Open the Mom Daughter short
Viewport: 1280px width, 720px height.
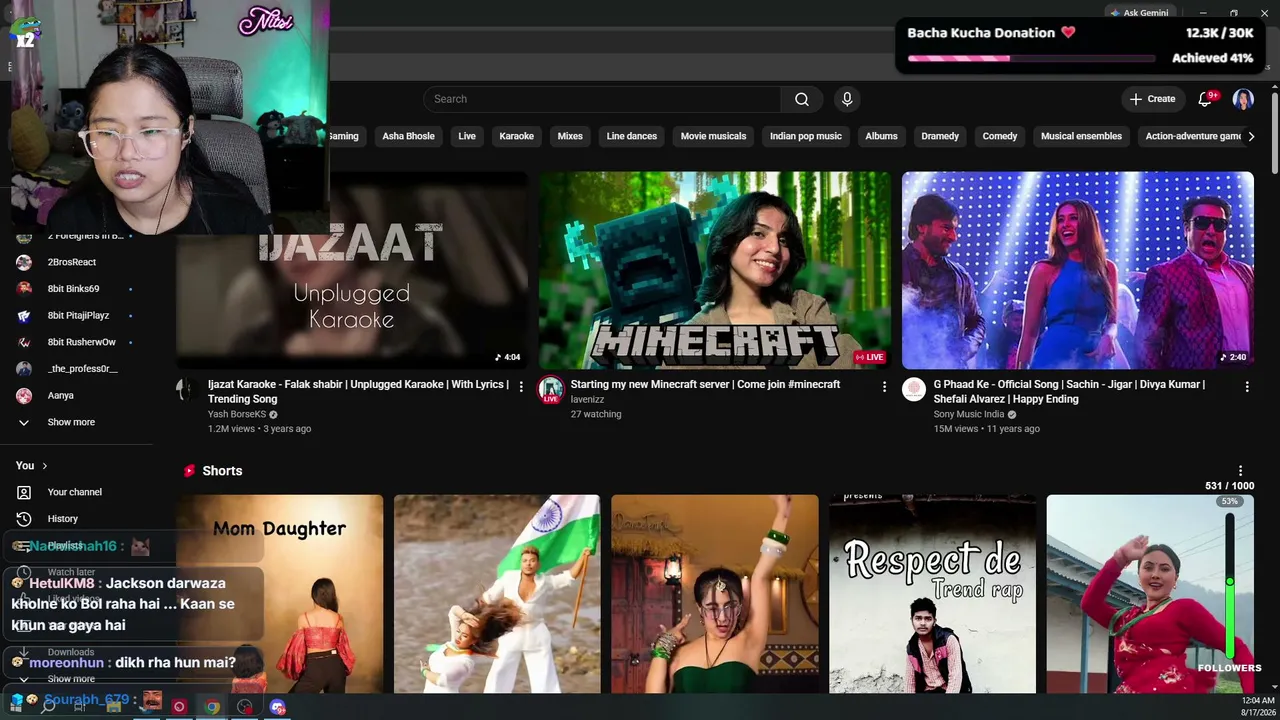[280, 594]
